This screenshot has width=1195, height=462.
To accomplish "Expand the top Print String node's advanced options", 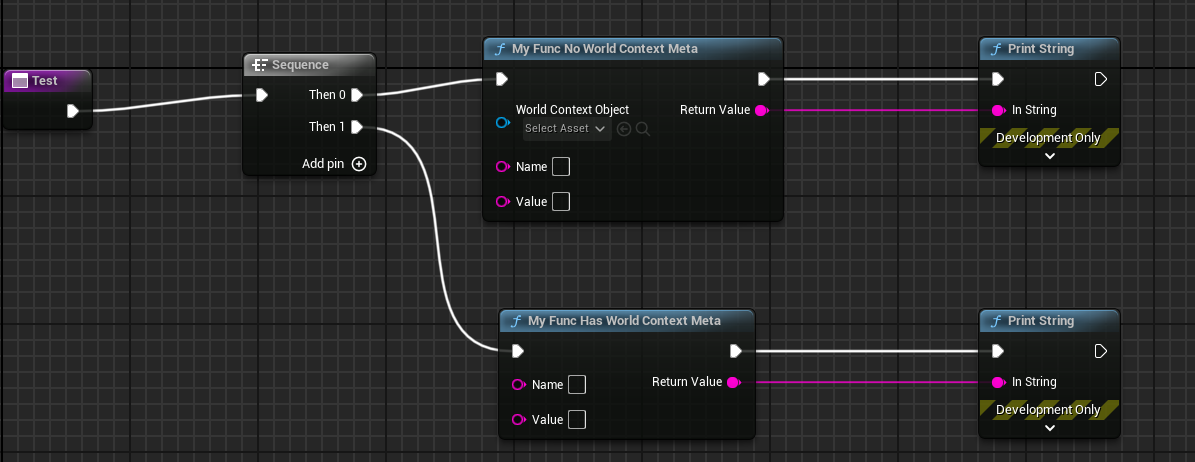I will click(x=1049, y=156).
